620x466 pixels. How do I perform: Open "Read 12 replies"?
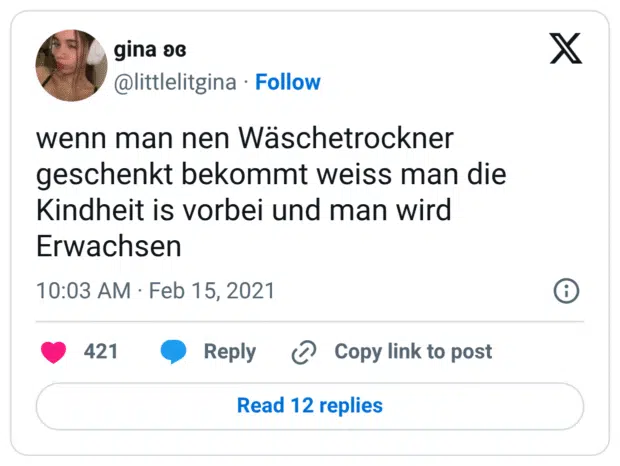pyautogui.click(x=310, y=405)
